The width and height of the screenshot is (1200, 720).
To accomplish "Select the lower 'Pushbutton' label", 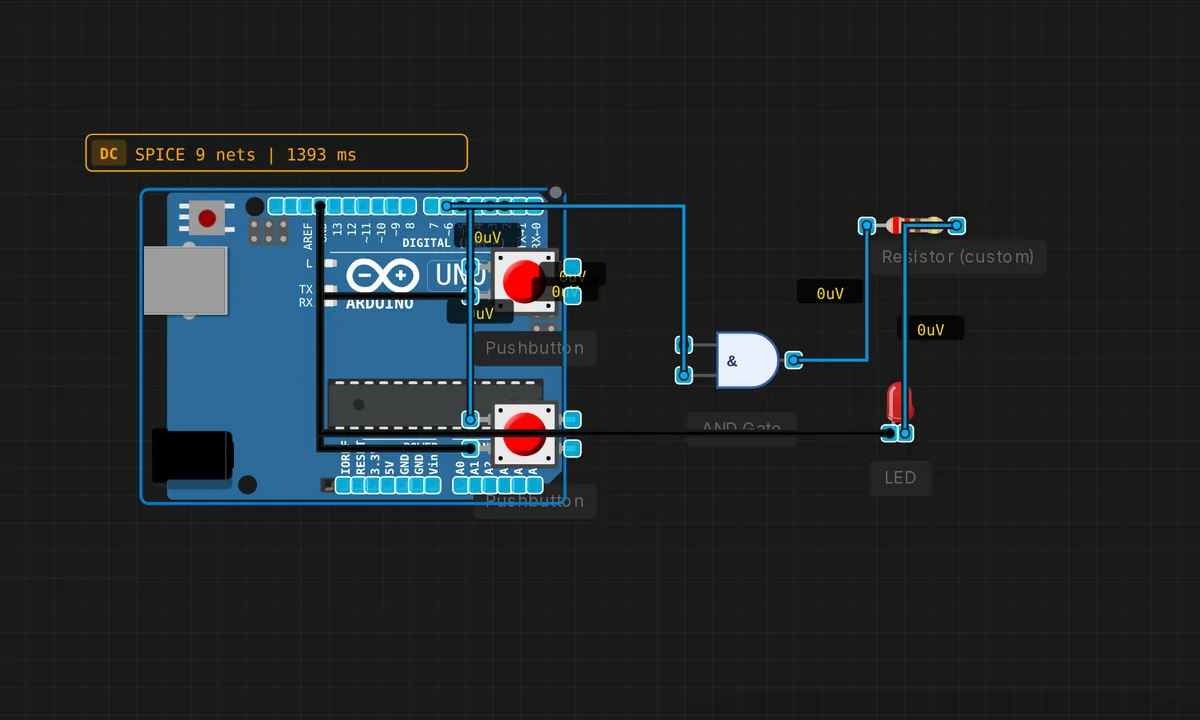I will (534, 501).
